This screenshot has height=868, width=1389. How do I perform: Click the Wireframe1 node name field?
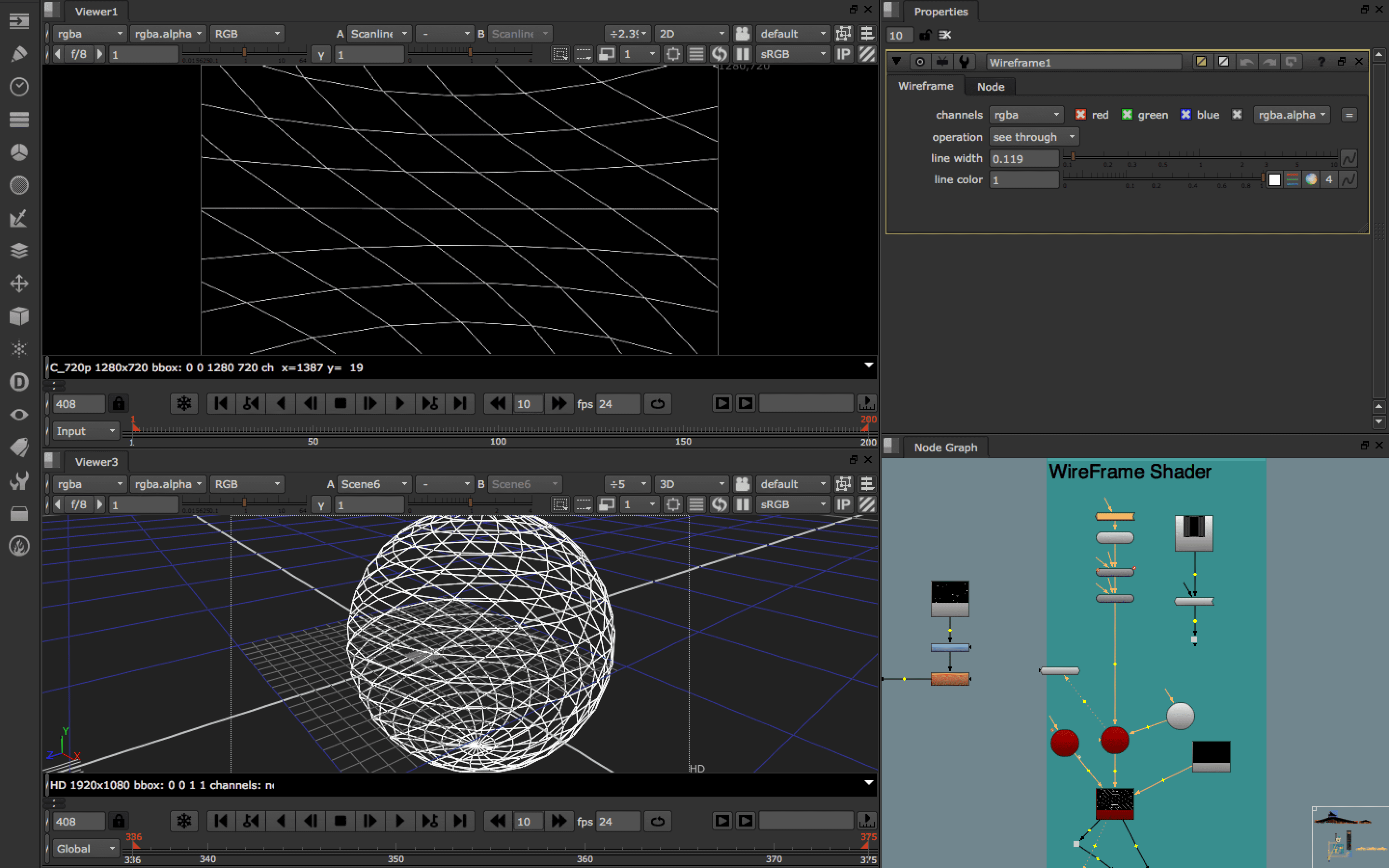click(1084, 62)
